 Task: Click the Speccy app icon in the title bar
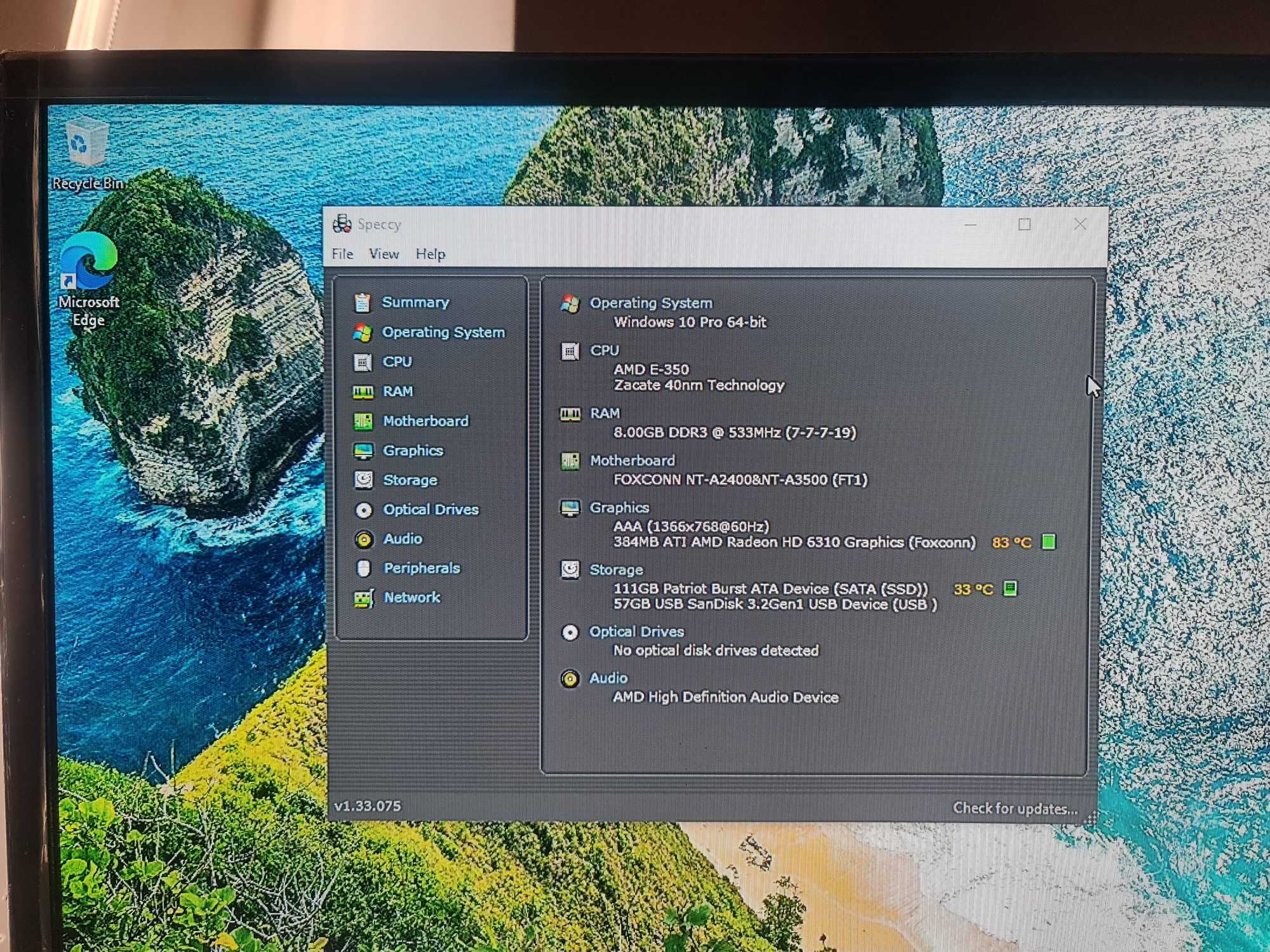(x=342, y=224)
